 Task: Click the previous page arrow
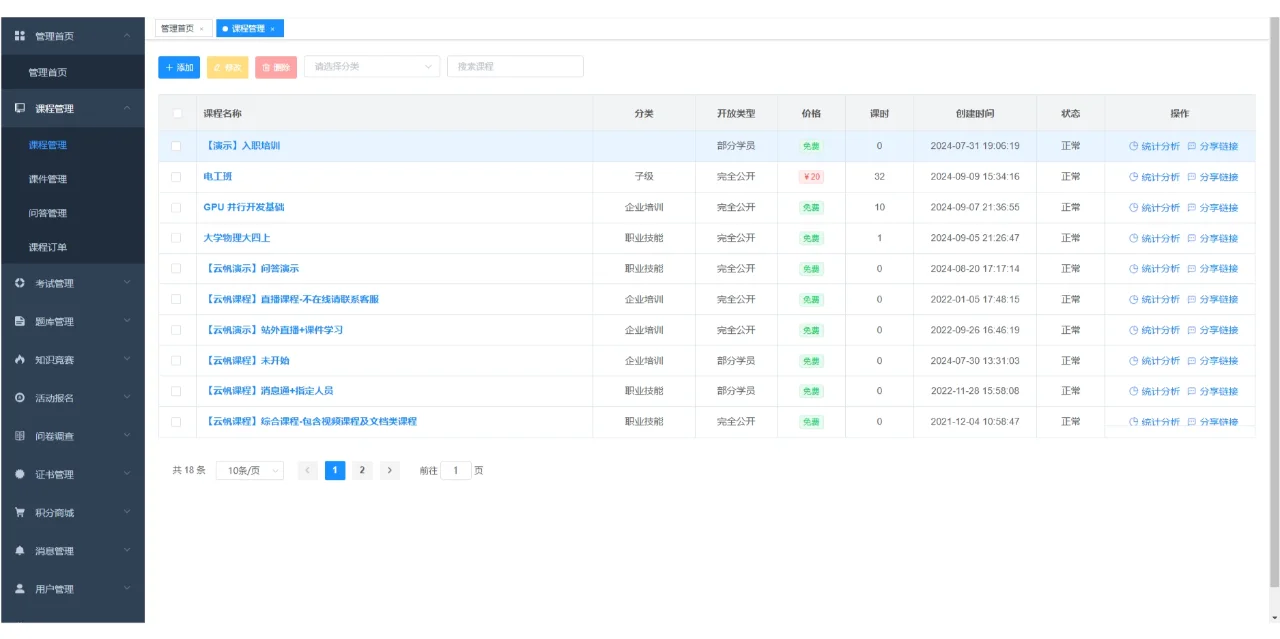click(308, 470)
